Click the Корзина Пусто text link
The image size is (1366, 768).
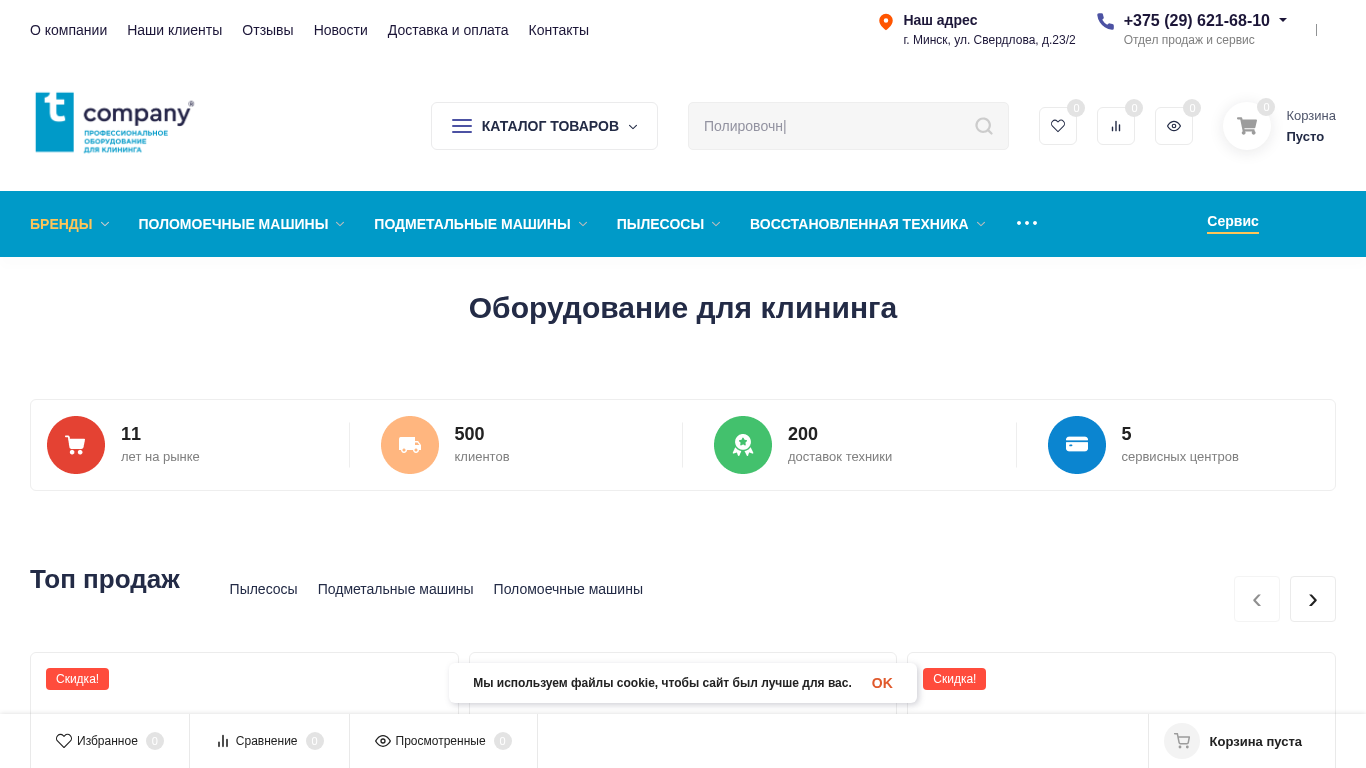(1311, 126)
